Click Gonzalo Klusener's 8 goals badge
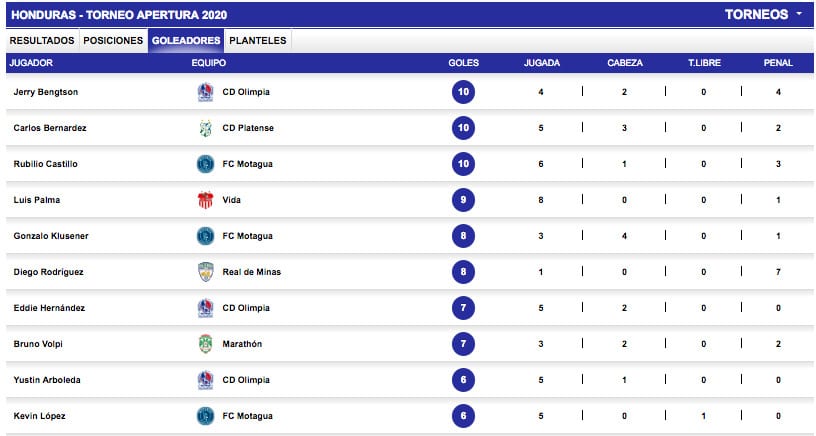 (x=463, y=236)
